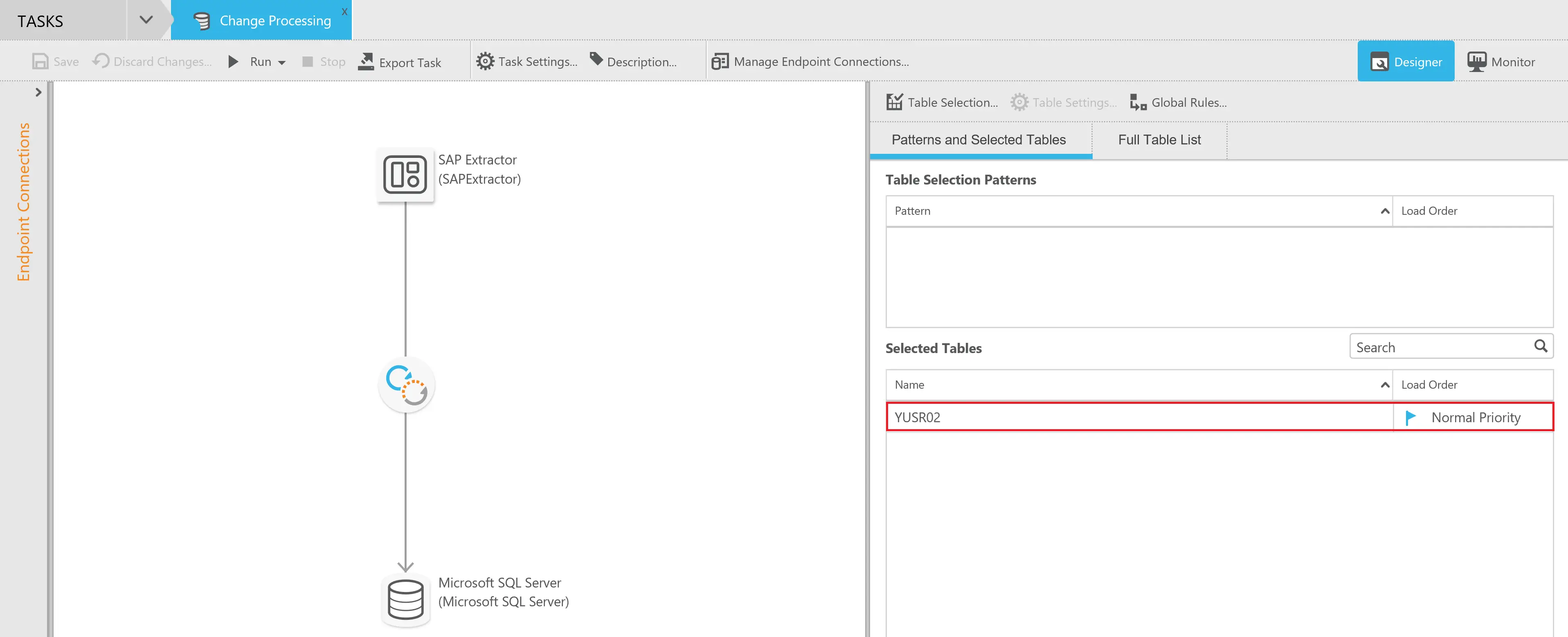1568x637 pixels.
Task: Open Table Selection dialog
Action: pyautogui.click(x=942, y=102)
